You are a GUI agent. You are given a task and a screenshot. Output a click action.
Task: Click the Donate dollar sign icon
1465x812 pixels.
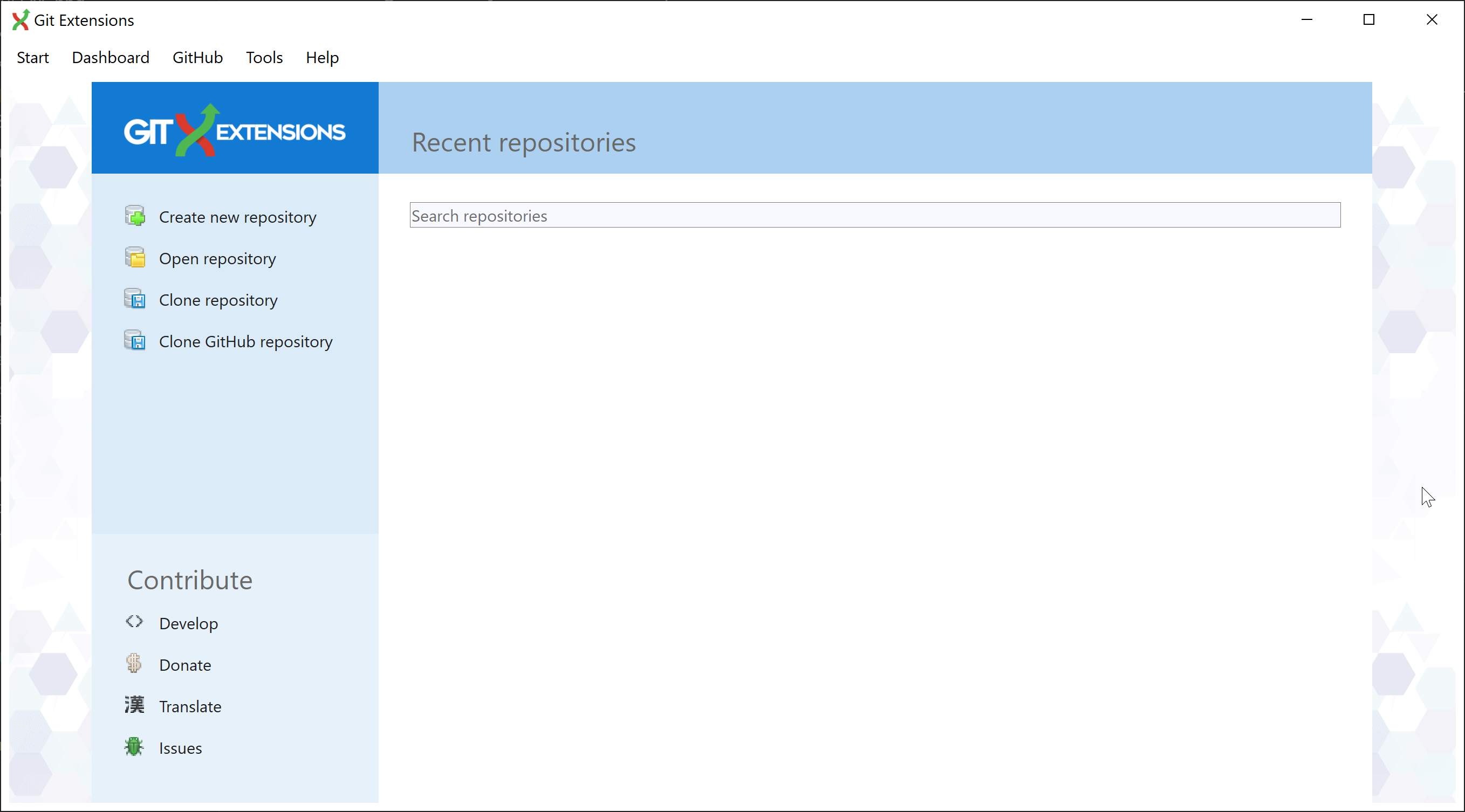pyautogui.click(x=134, y=664)
